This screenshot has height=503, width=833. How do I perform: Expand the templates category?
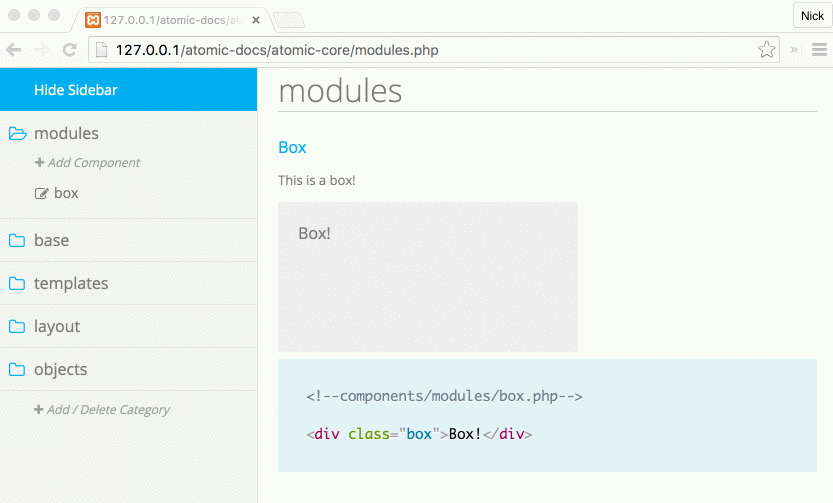(x=71, y=284)
